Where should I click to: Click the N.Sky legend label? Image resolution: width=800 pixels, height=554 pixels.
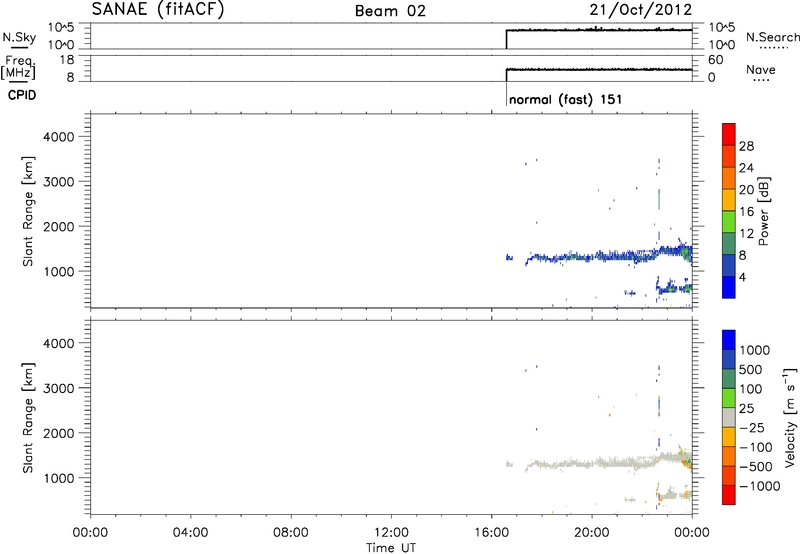(x=19, y=37)
